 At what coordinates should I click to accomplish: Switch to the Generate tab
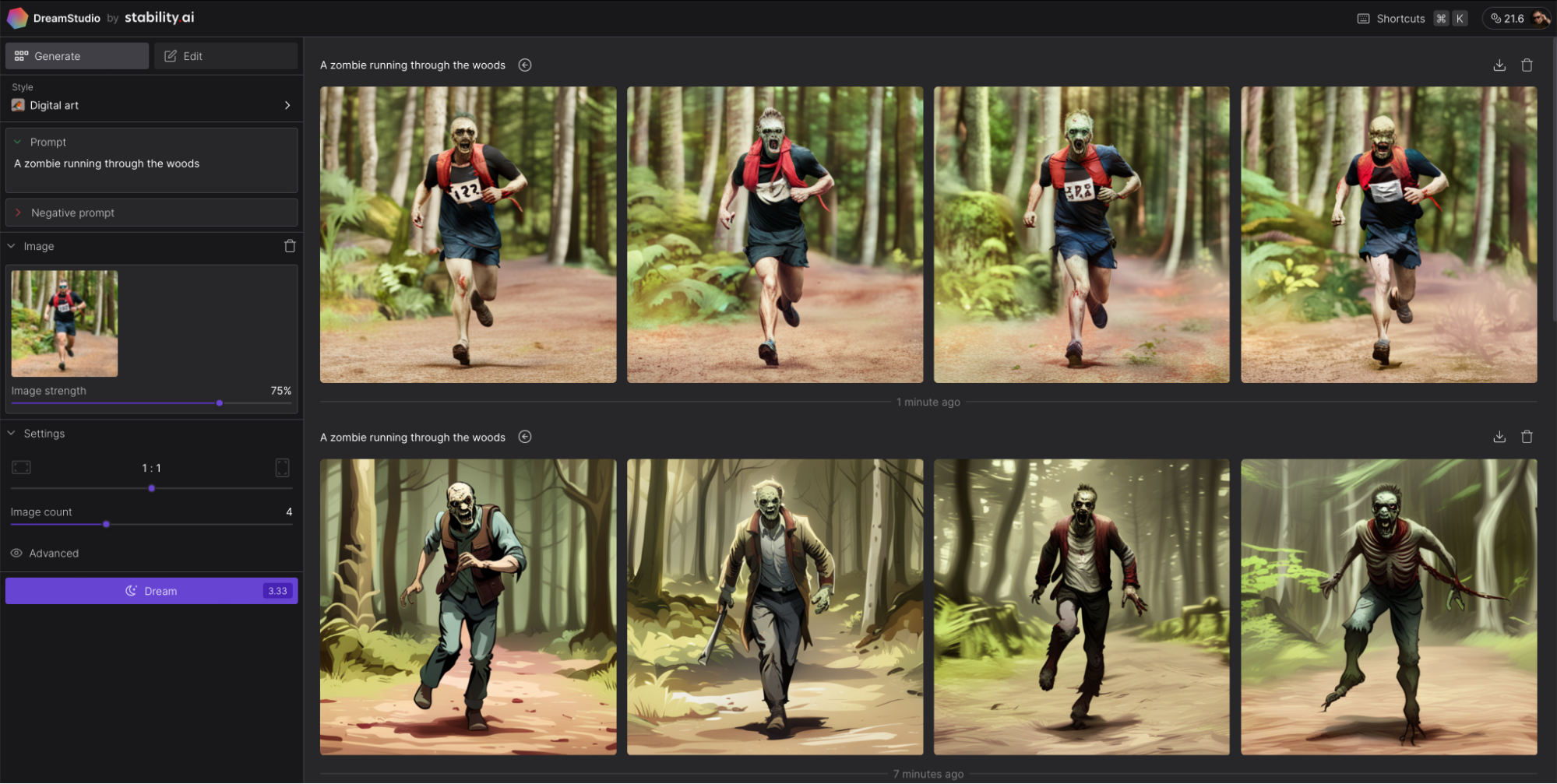pyautogui.click(x=76, y=56)
